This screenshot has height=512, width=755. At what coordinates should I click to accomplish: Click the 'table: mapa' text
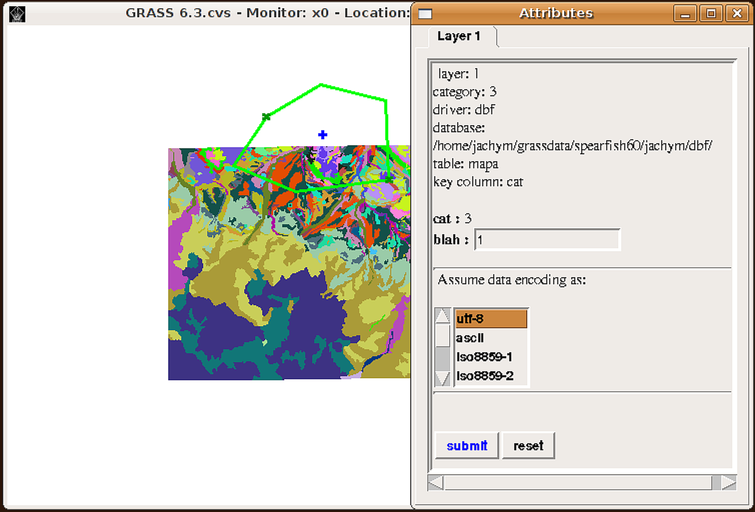tap(466, 164)
